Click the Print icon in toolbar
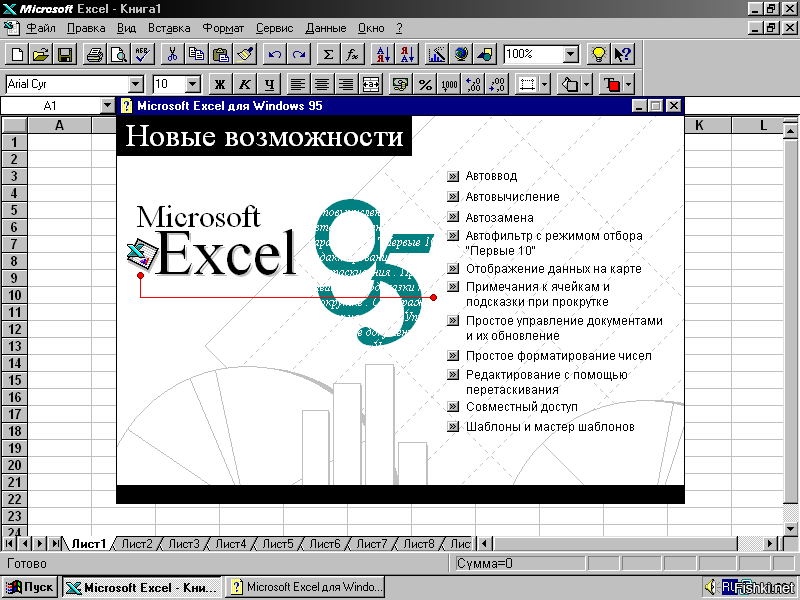The image size is (800, 600). pyautogui.click(x=94, y=54)
